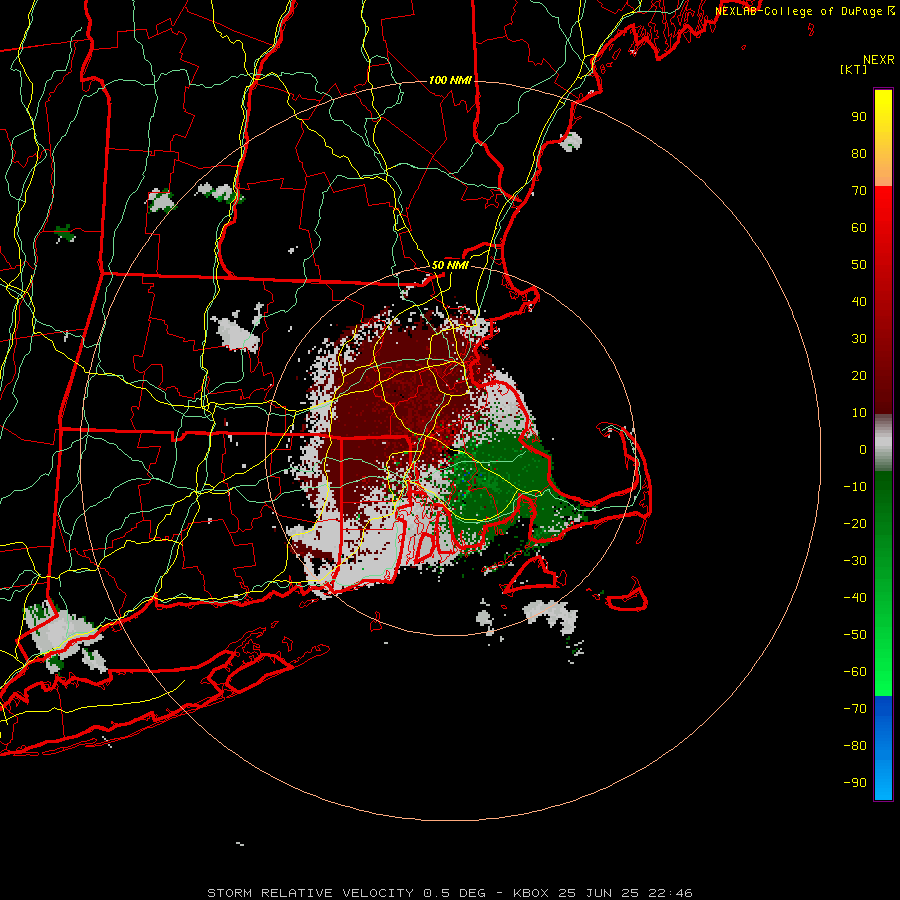Click the 'KBOX 25 JUN 25 22:46' timestamp
The image size is (900, 900).
[603, 893]
